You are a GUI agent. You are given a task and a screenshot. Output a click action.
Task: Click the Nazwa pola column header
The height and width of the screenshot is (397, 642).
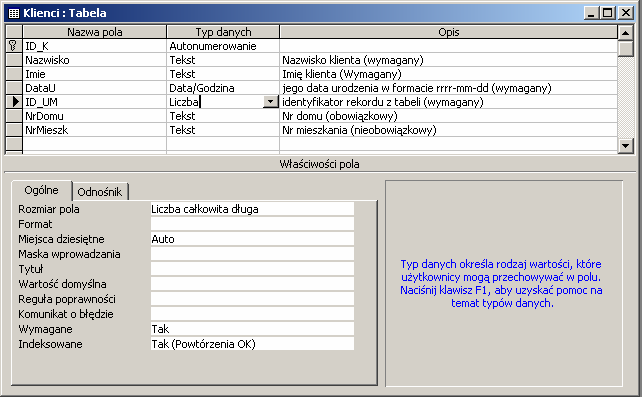[x=95, y=32]
